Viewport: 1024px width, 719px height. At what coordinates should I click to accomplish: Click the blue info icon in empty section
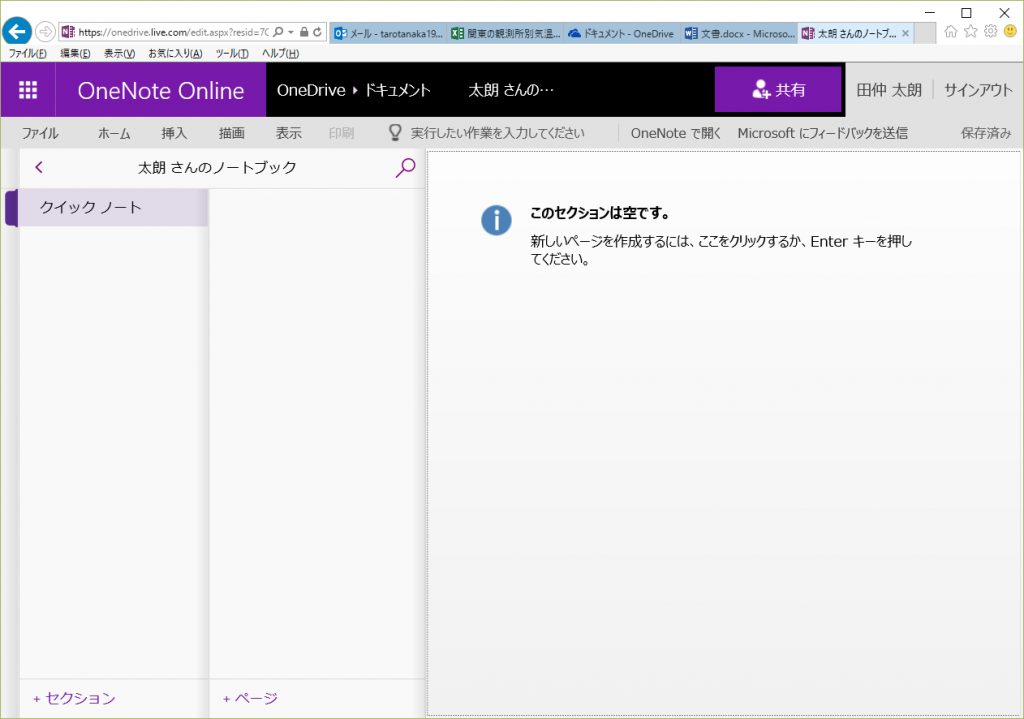pyautogui.click(x=496, y=220)
